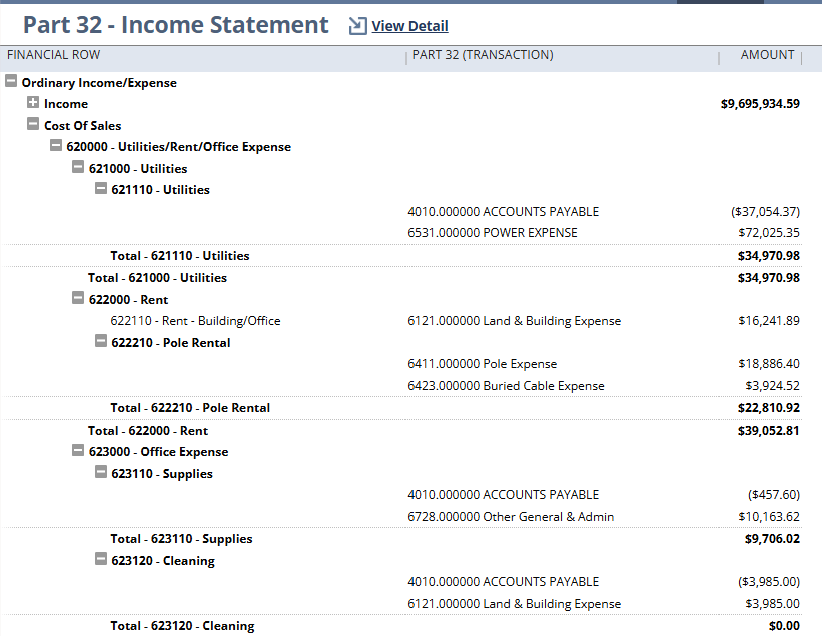Click the amount $72,025.35
The height and width of the screenshot is (636, 822).
pyautogui.click(x=769, y=233)
